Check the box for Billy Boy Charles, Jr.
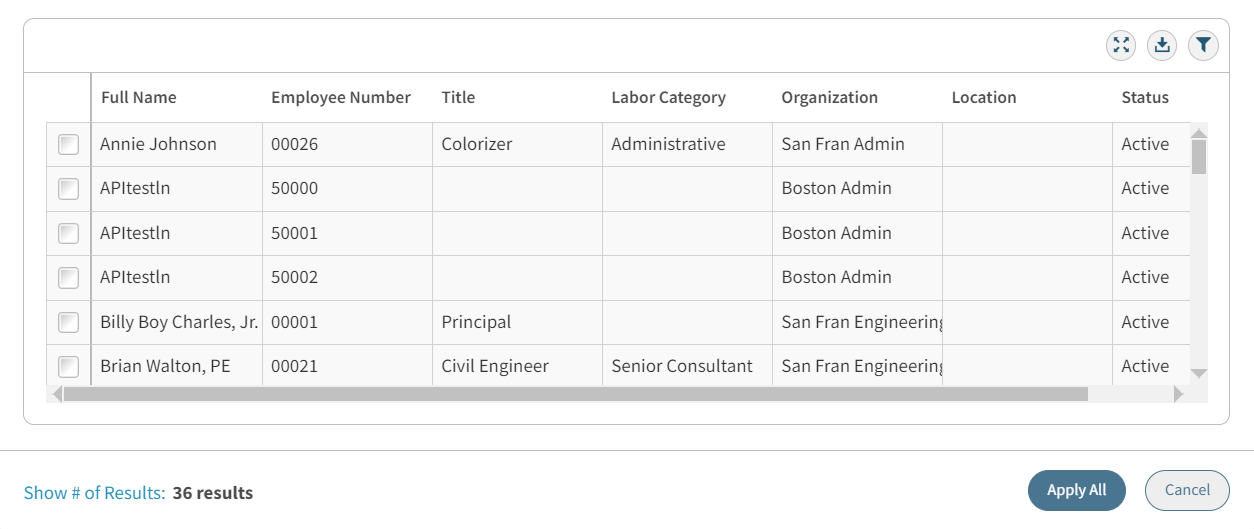Image resolution: width=1254 pixels, height=529 pixels. [68, 322]
